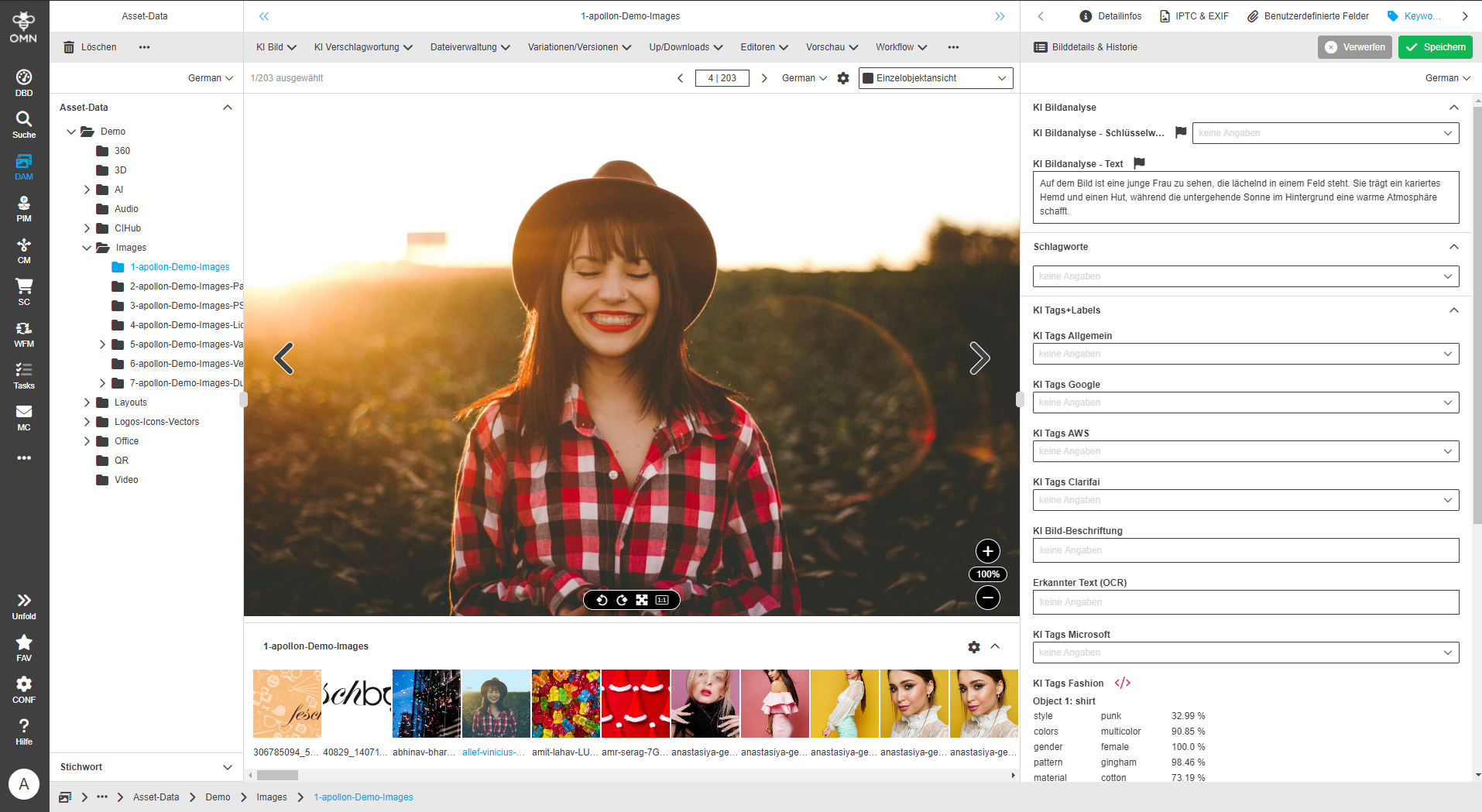Switch to the IPTC & EXIF tab
Image resolution: width=1482 pixels, height=812 pixels.
(x=1194, y=16)
